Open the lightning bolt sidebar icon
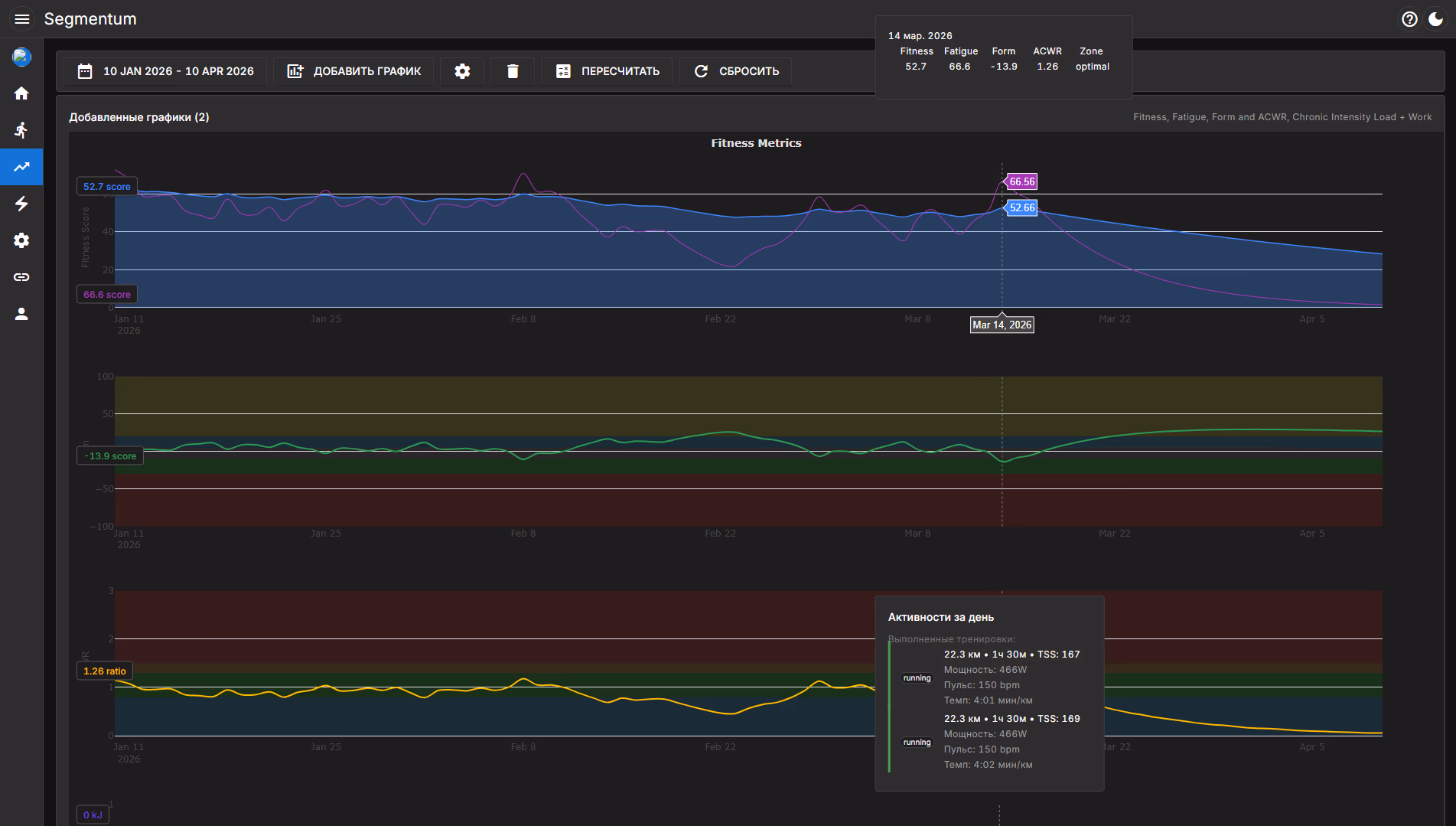Viewport: 1456px width, 826px height. [21, 204]
